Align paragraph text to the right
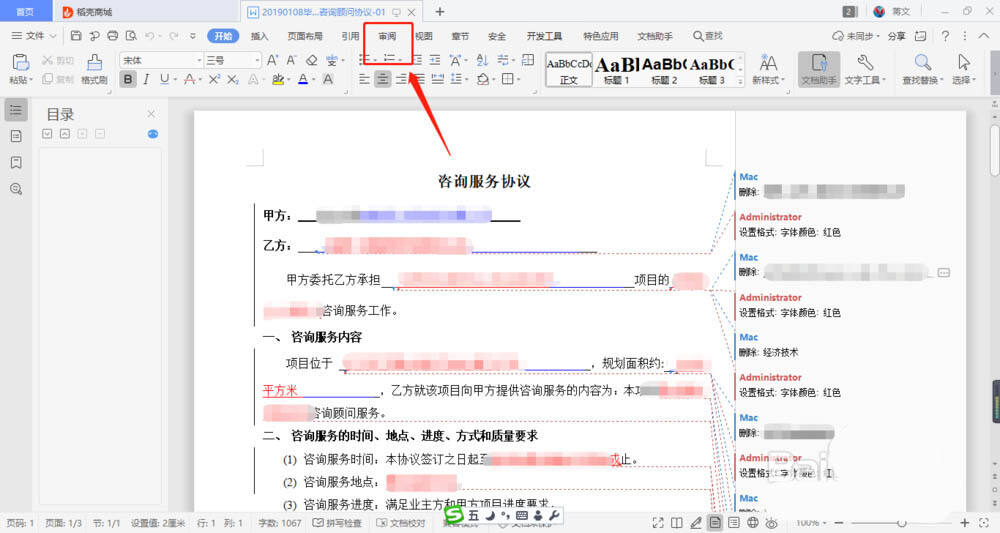Screen dimensions: 1000x533 pos(401,79)
